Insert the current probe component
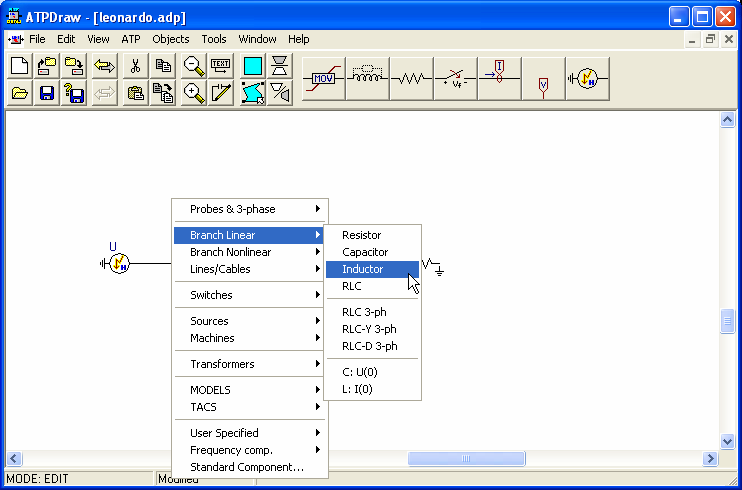 coord(499,79)
